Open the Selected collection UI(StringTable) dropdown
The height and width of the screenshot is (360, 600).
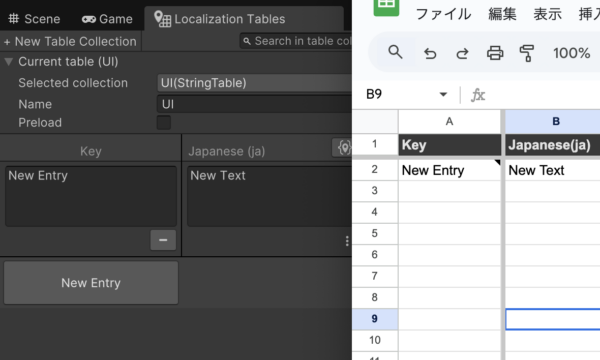[x=254, y=83]
